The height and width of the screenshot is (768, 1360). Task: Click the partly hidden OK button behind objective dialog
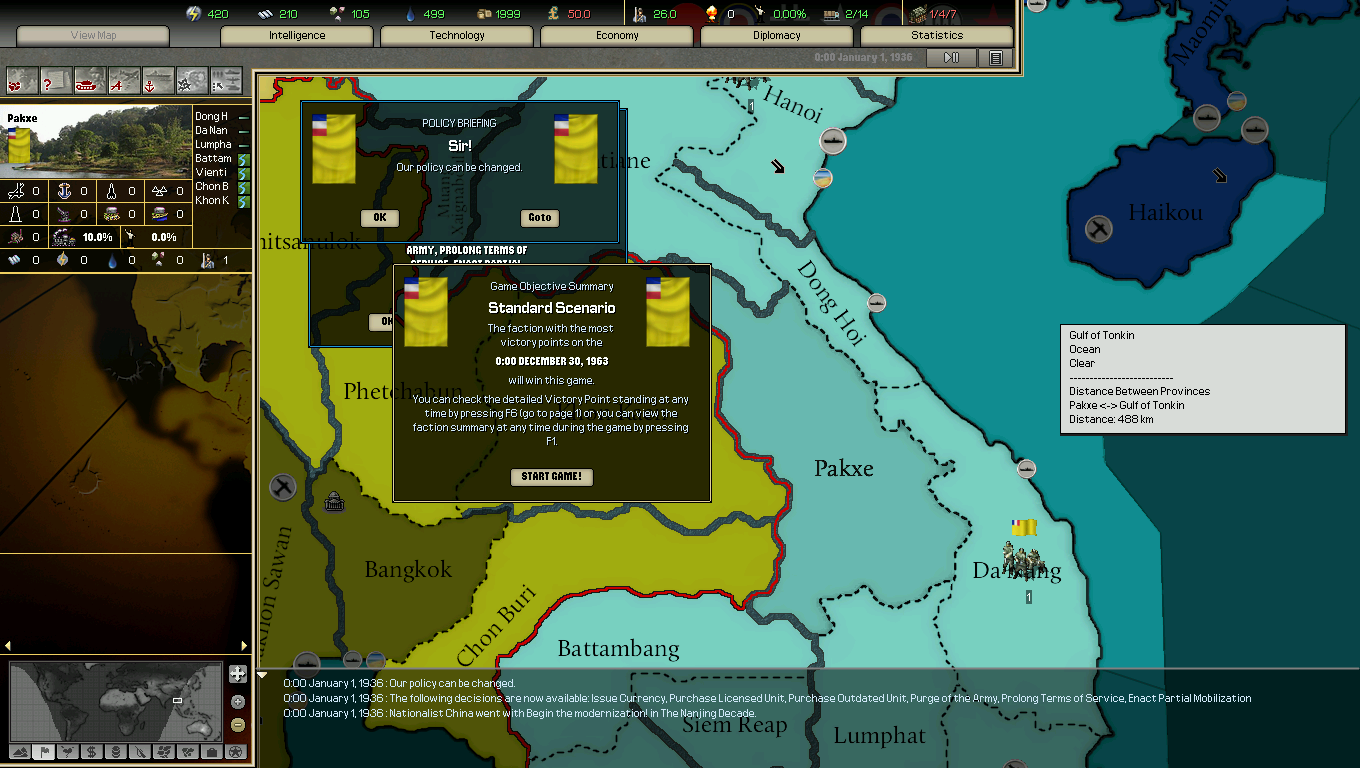coord(381,322)
